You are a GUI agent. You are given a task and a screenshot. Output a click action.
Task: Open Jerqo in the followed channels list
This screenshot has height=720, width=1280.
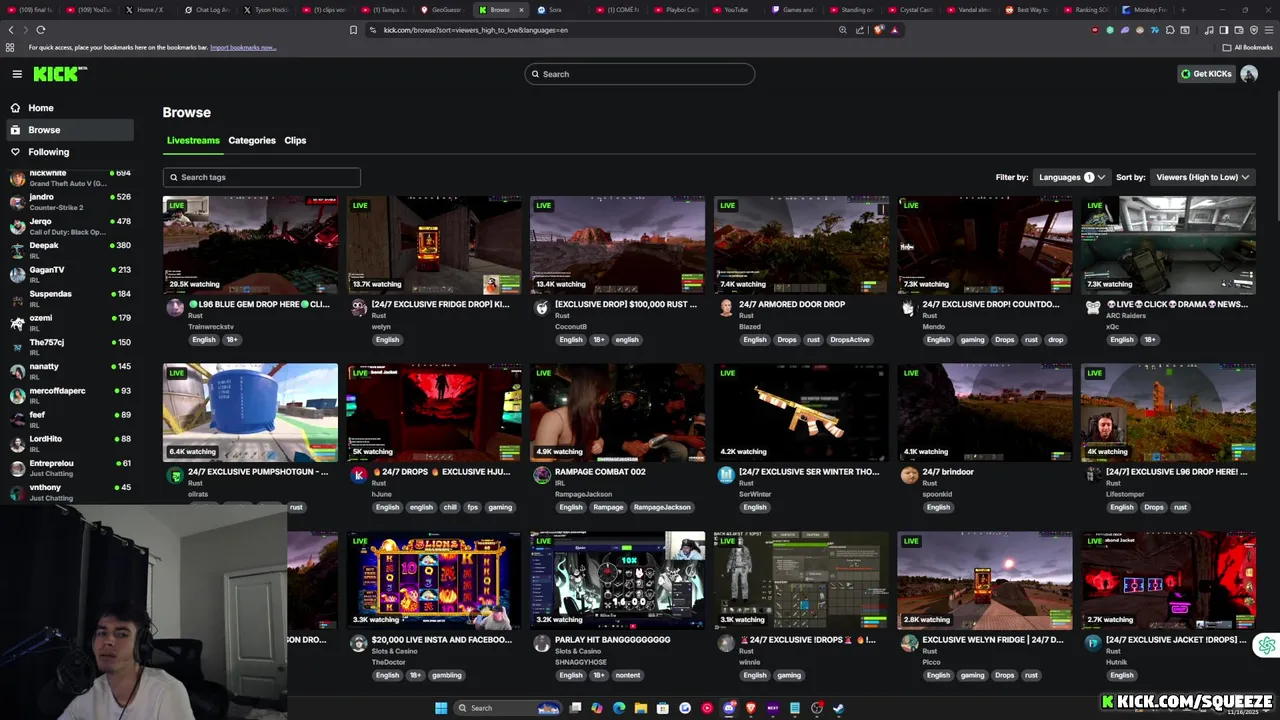70,226
